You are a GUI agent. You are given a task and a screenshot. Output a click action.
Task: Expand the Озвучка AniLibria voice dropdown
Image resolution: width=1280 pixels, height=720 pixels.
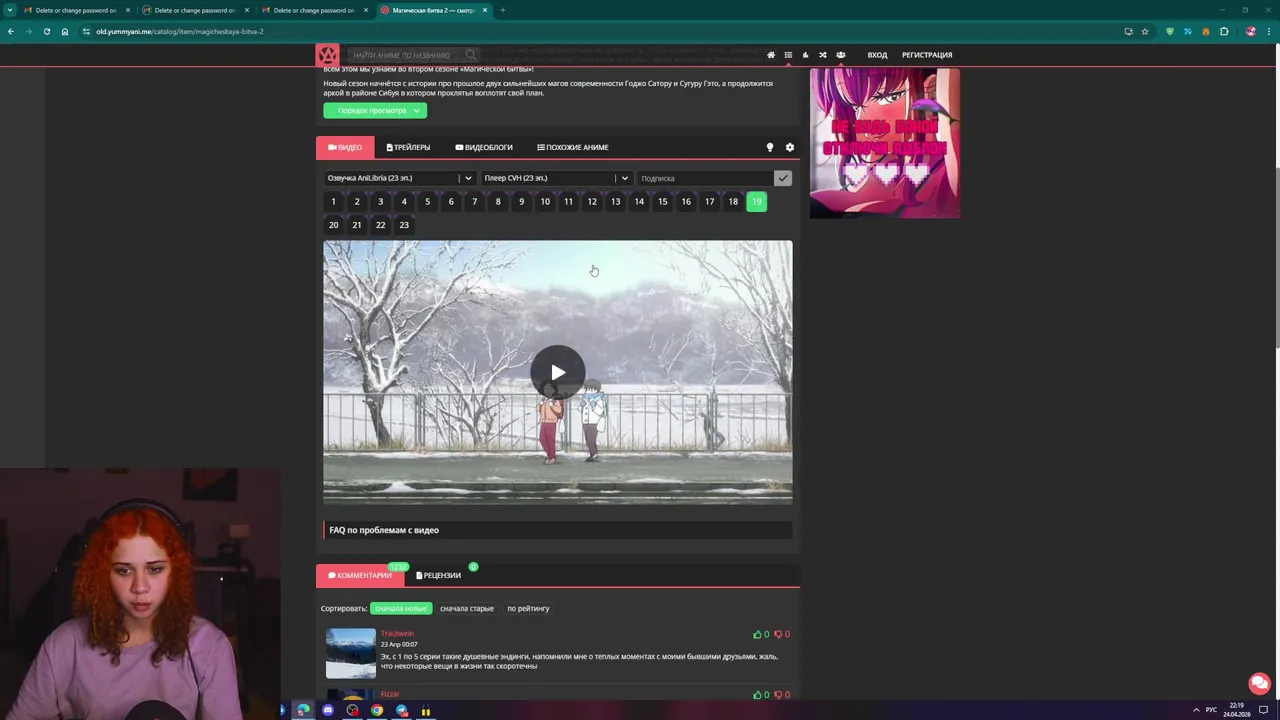coord(399,178)
